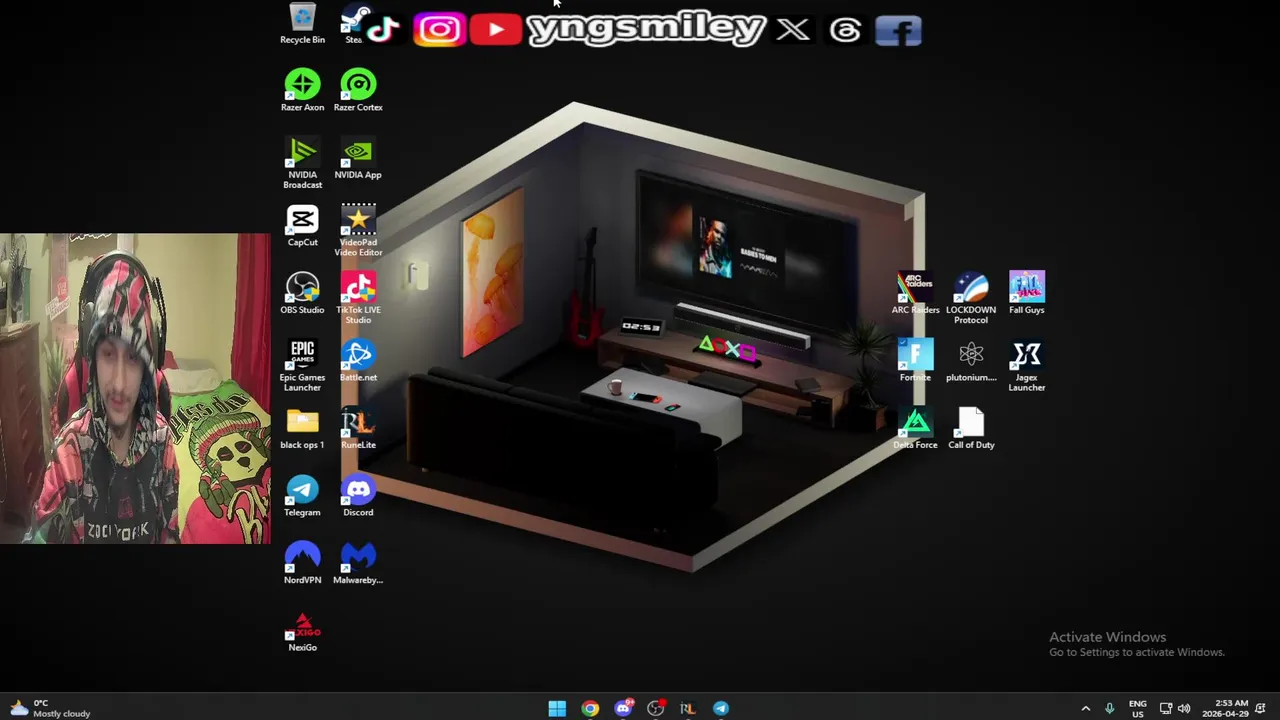Launch ARC Raiders game shortcut

coord(915,293)
